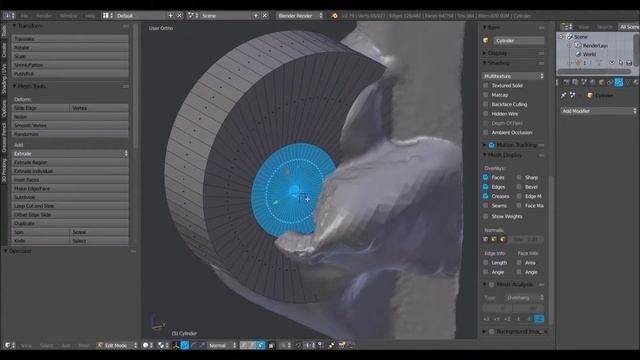The image size is (640, 360).
Task: Open the Render menu
Action: 44,16
